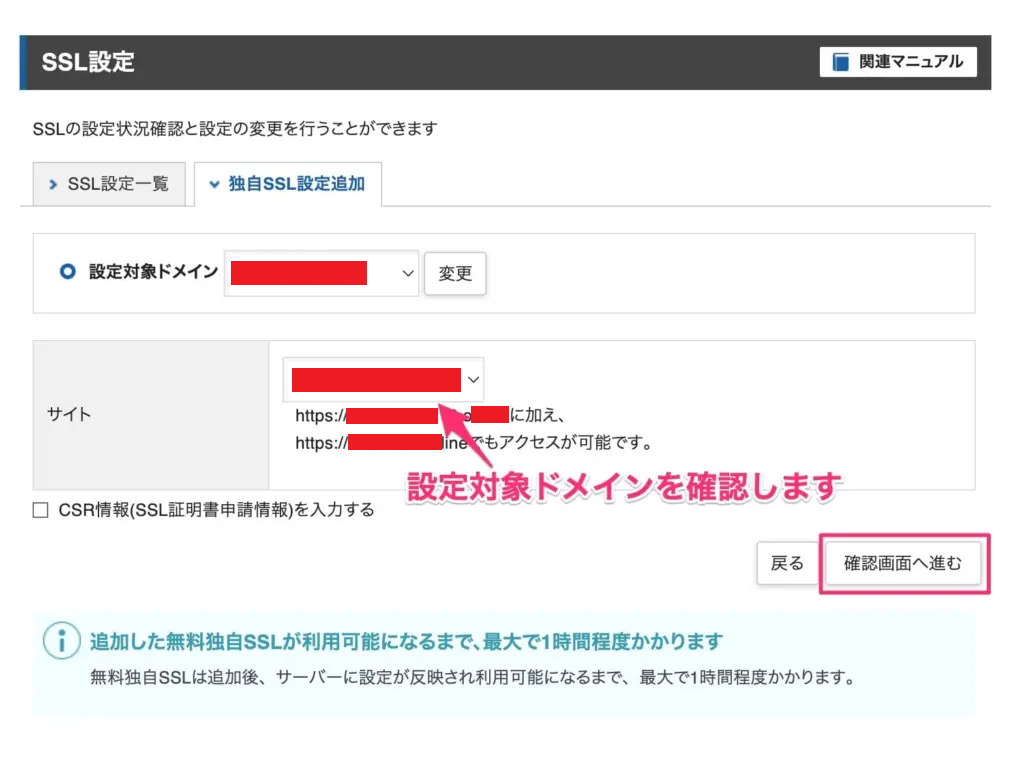Enable the CSR情報 input checkbox
1024x784 pixels.
coord(41,510)
